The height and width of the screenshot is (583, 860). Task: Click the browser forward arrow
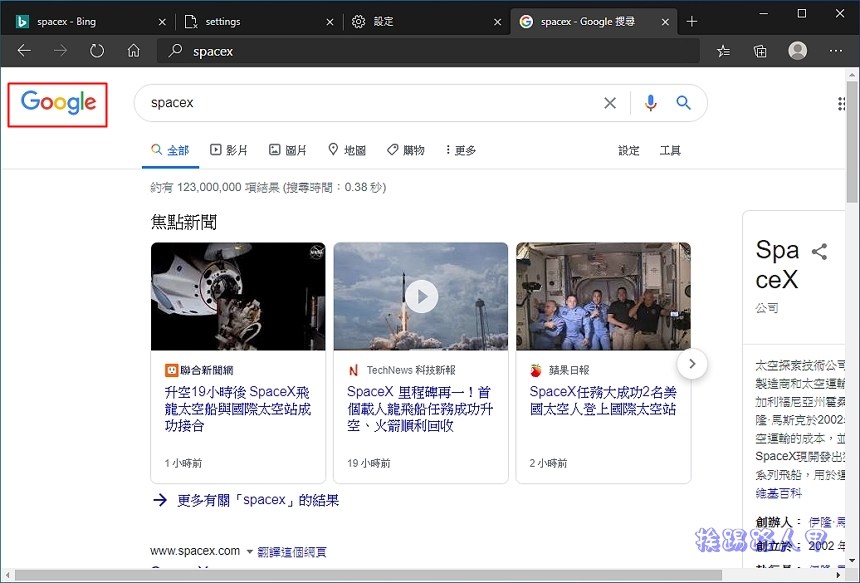pos(60,51)
